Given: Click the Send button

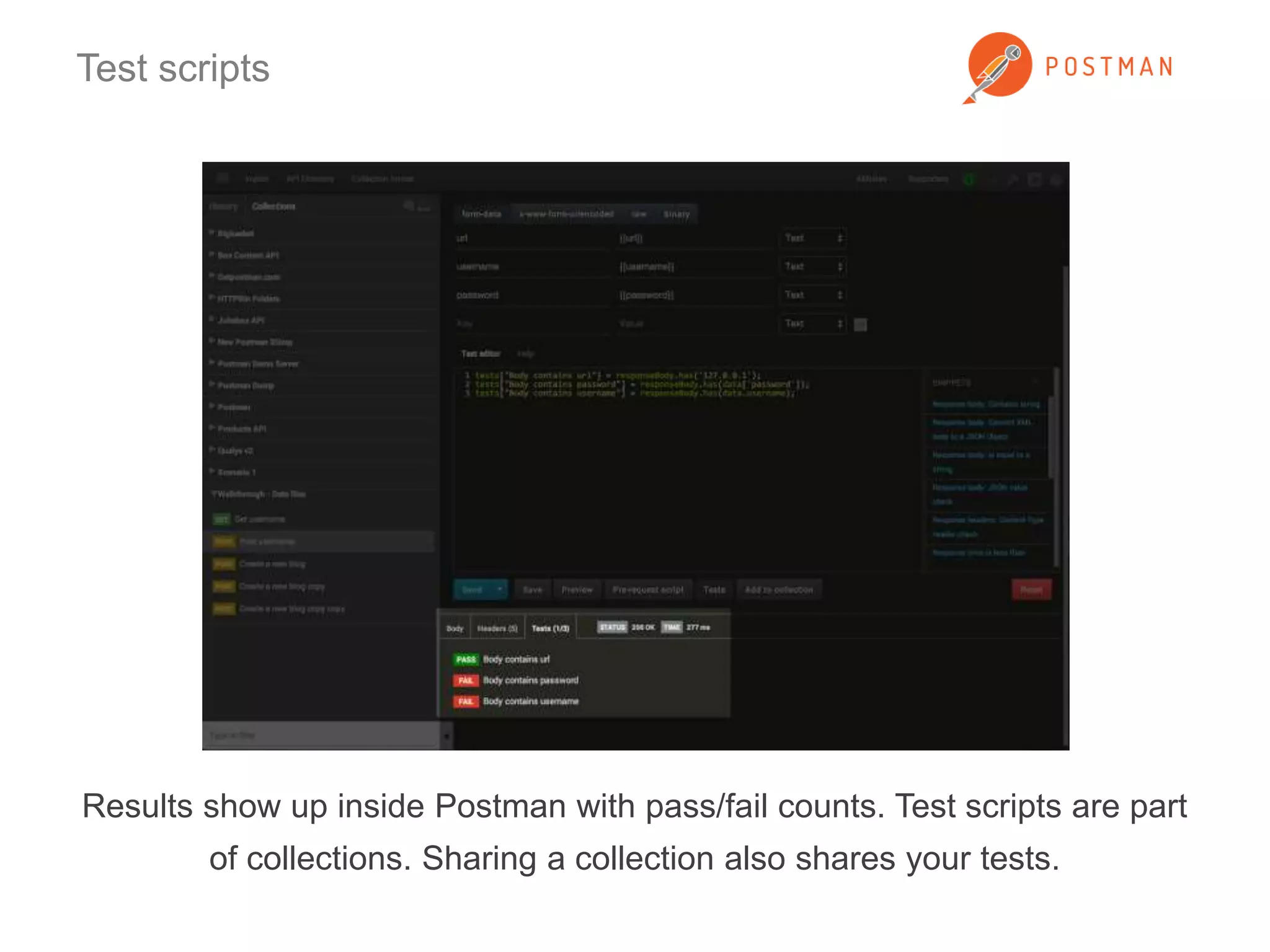Looking at the screenshot, I should click(473, 589).
